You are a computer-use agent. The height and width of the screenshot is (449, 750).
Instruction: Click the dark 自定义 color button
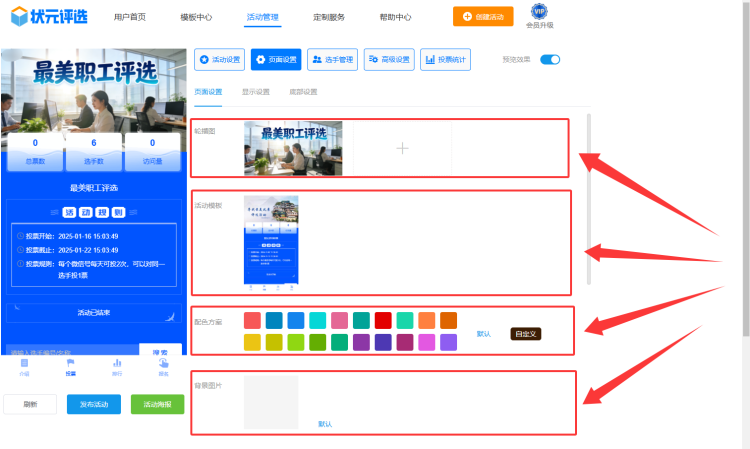coord(526,334)
